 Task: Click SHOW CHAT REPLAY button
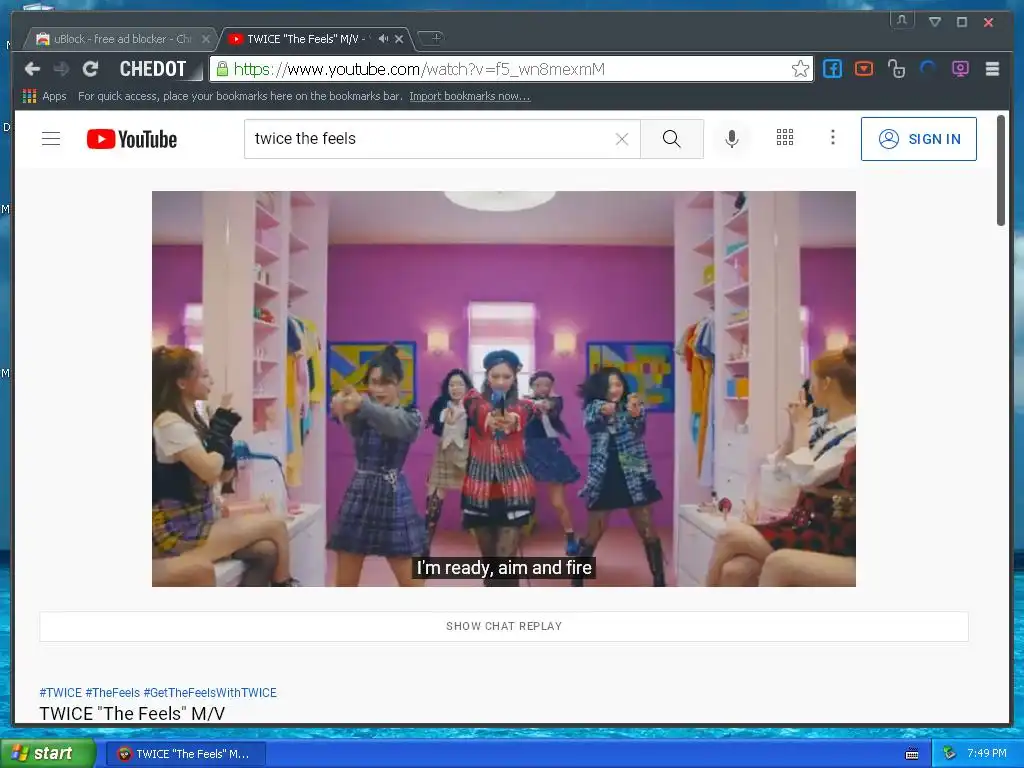coord(504,626)
